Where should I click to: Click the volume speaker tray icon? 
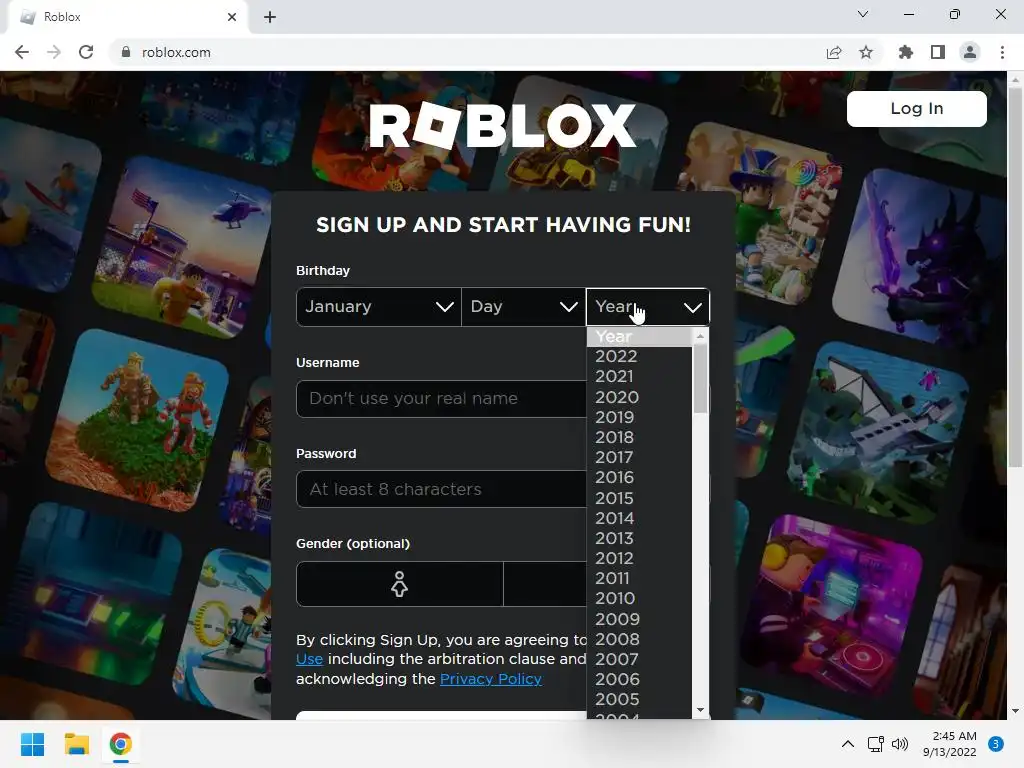pos(900,744)
